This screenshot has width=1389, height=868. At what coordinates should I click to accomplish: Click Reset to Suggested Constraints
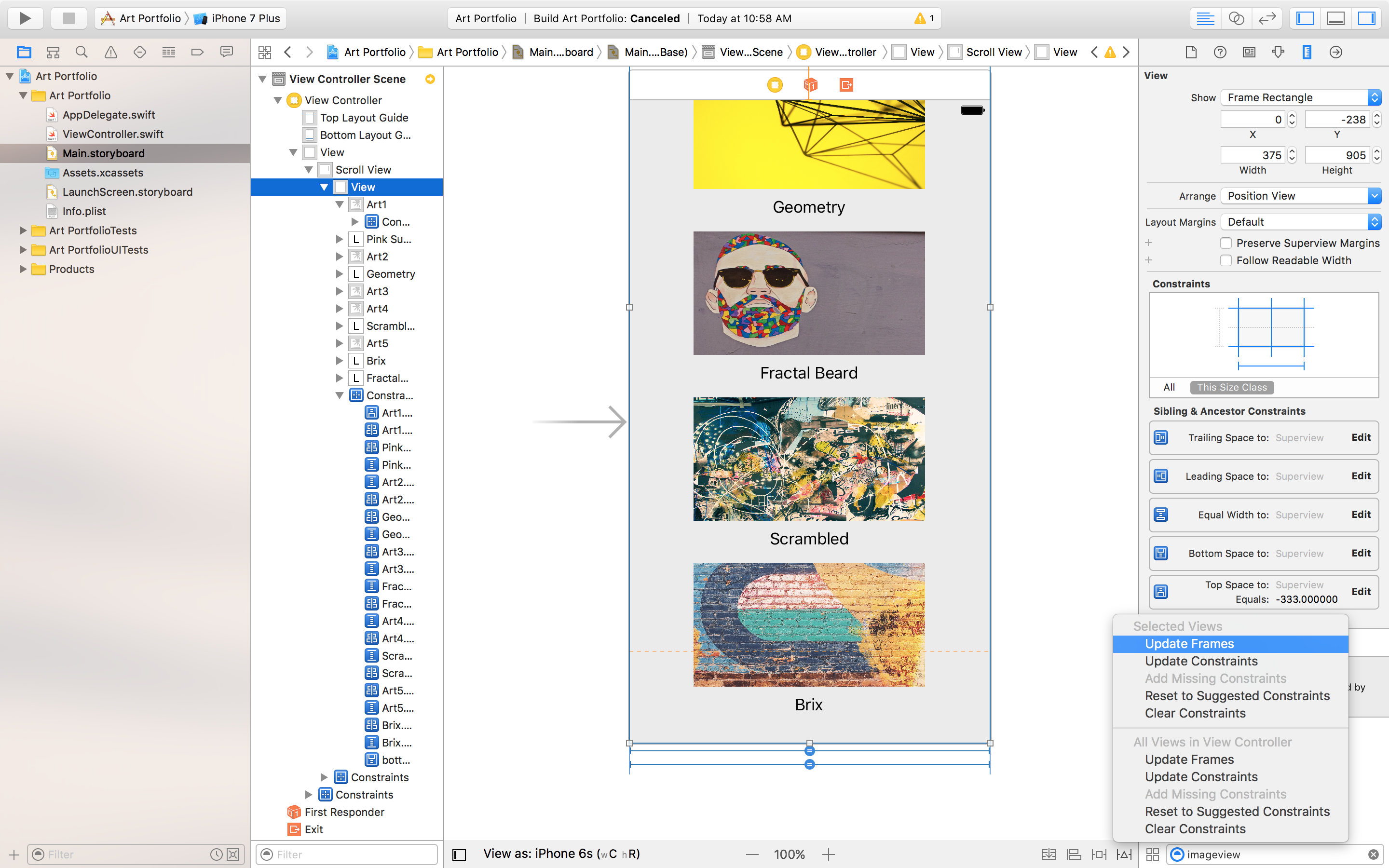click(1238, 696)
